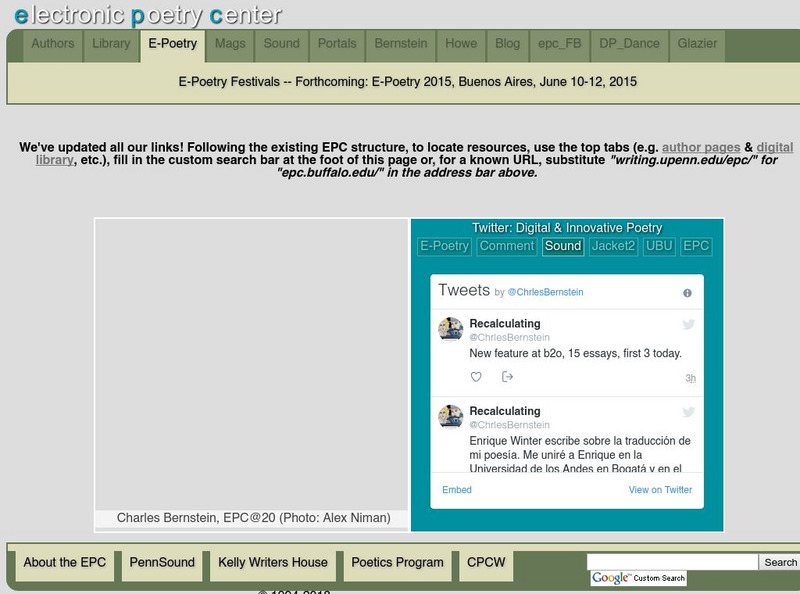Switch Twitter feed to UBU
The image size is (800, 594).
click(659, 246)
